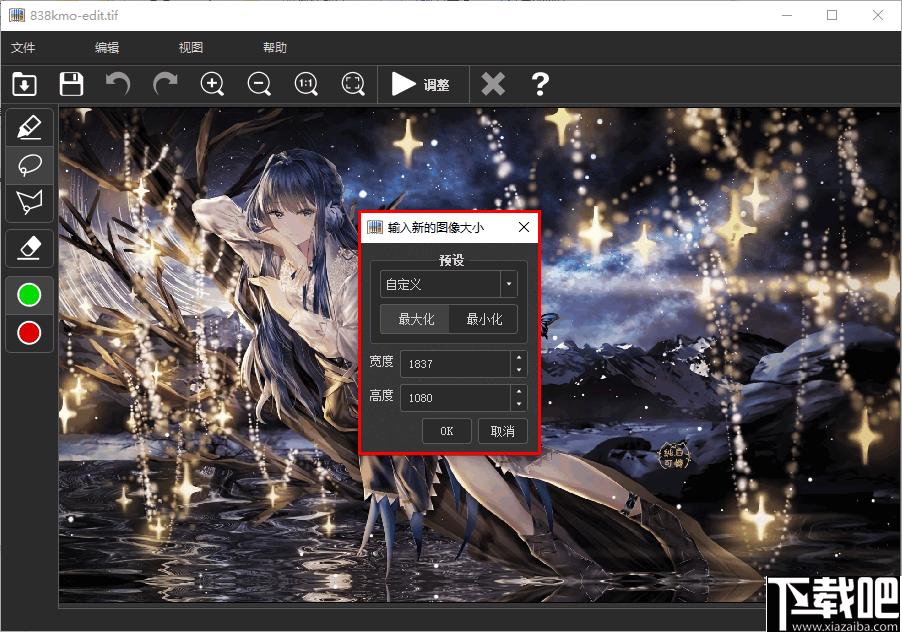Close the 输入新的图像大小 dialog

[523, 227]
